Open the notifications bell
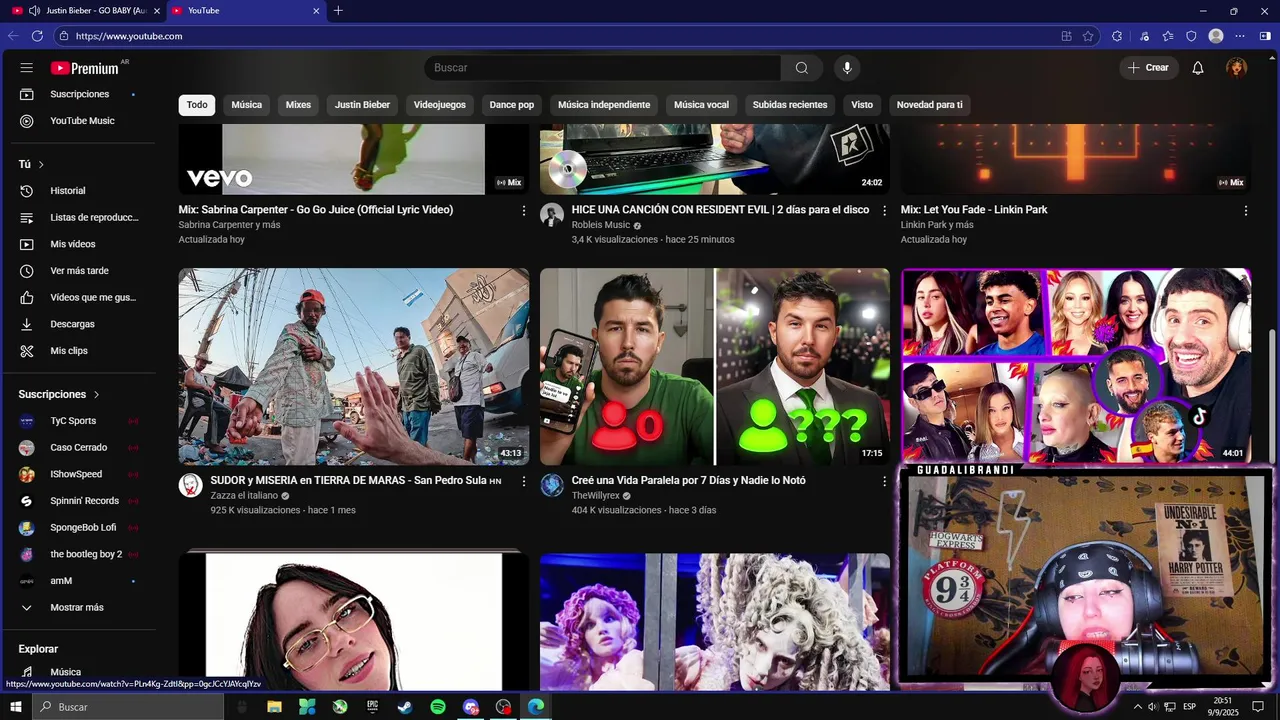 (x=1198, y=68)
